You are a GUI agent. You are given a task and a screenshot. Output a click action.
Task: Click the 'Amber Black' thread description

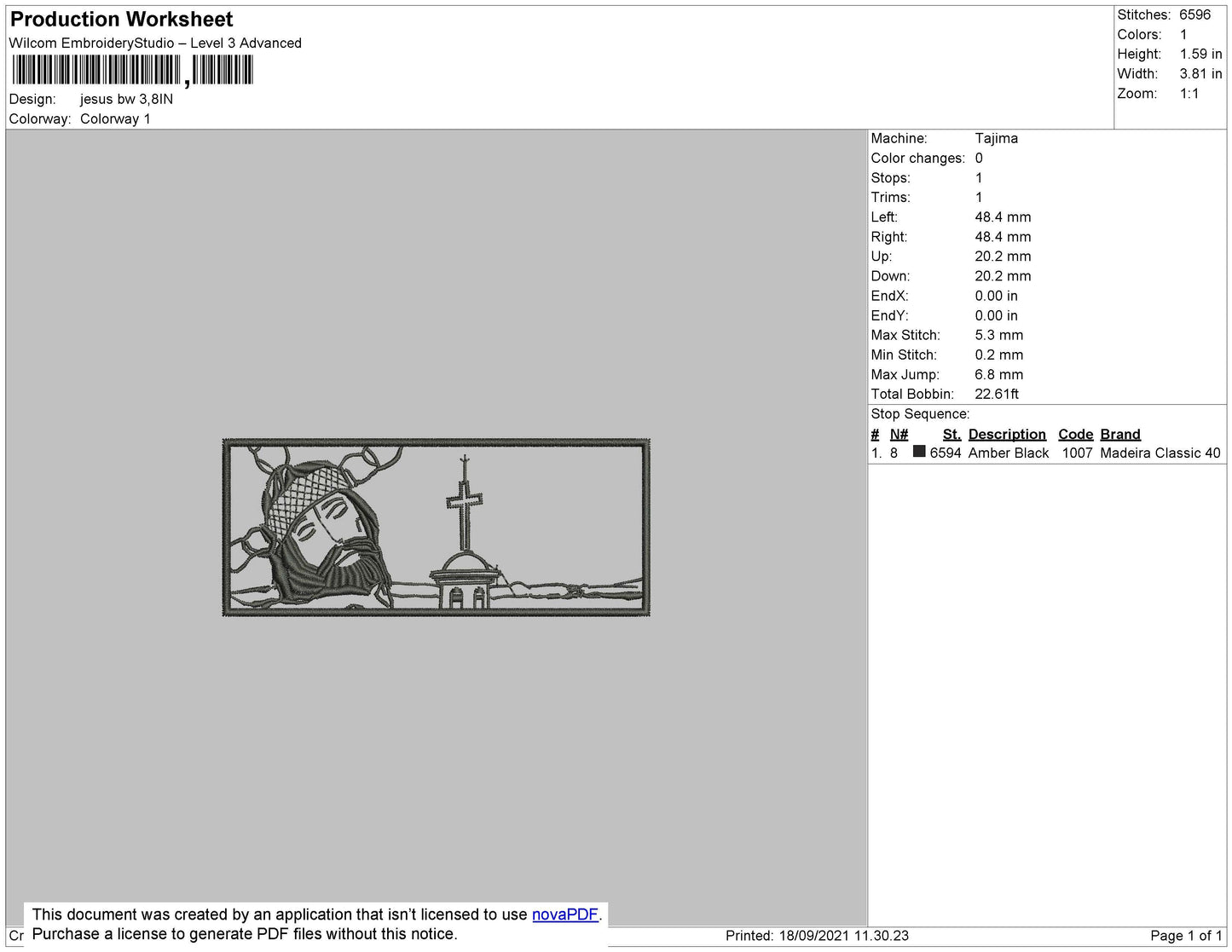1009,453
